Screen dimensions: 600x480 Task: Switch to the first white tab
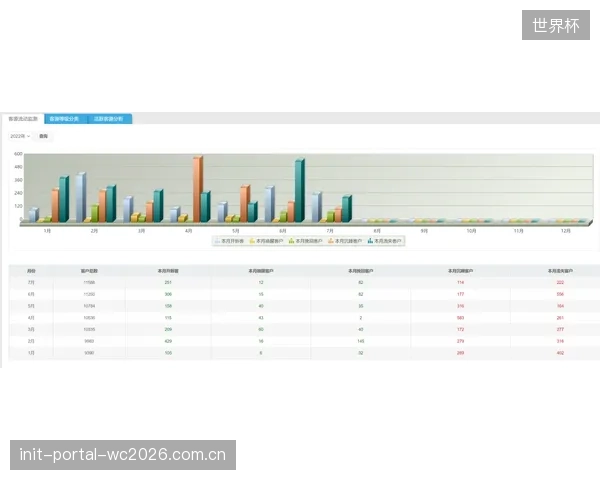pos(23,119)
